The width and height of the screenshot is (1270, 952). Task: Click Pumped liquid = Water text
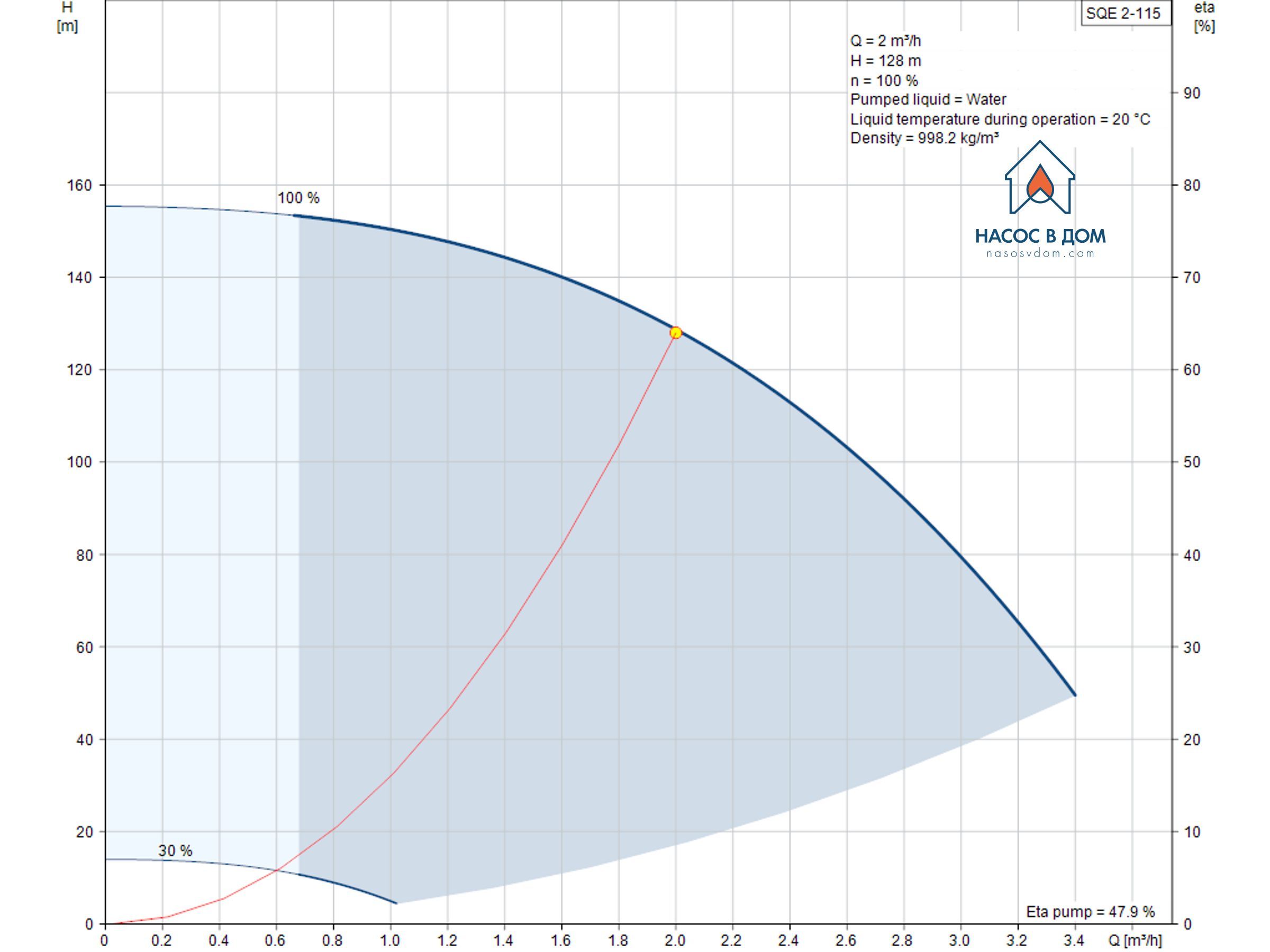tap(928, 99)
